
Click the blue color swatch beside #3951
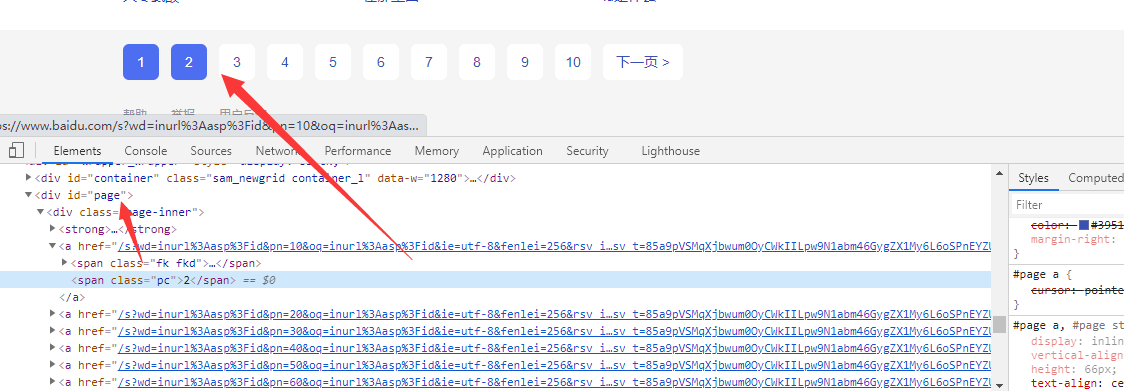pos(1083,225)
